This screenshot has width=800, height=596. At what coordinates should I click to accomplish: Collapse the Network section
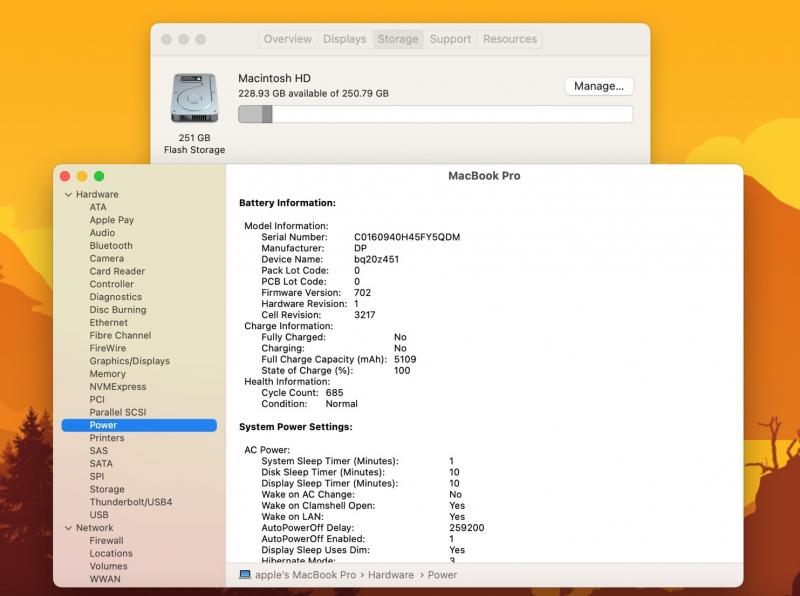tap(68, 528)
